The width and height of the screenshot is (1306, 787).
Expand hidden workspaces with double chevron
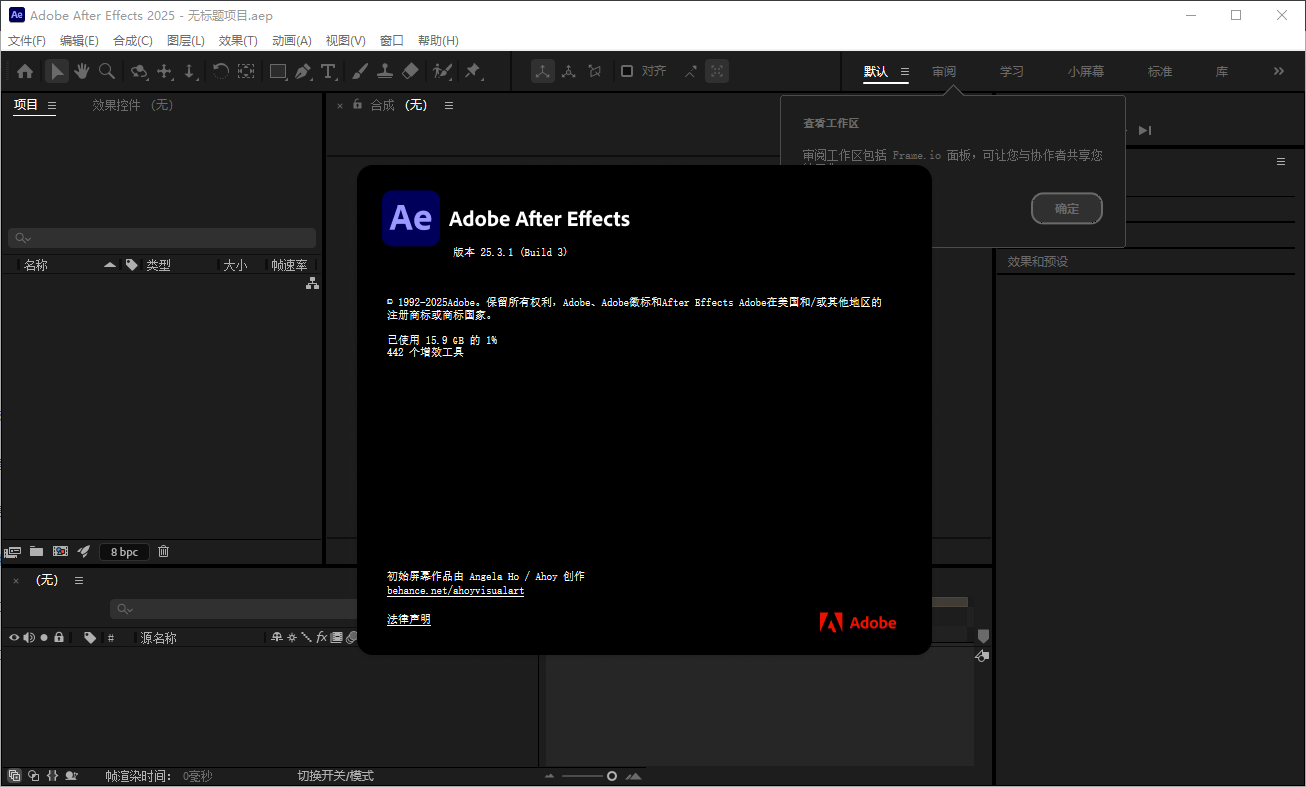point(1278,71)
